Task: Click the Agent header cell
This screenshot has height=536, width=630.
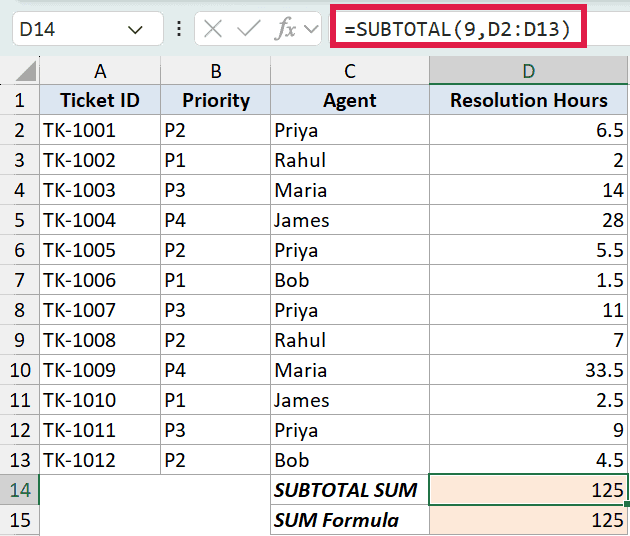Action: point(350,100)
